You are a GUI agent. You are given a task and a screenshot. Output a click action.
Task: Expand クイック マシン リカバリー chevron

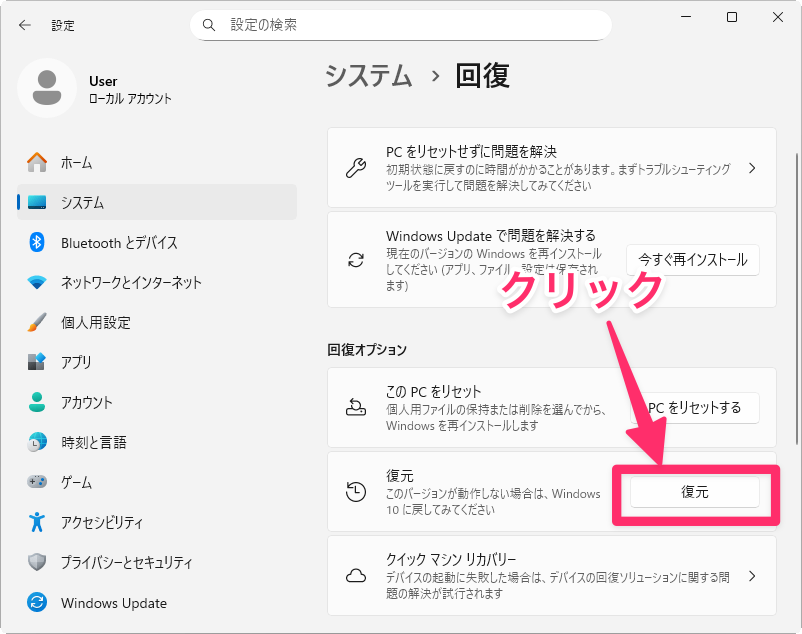point(751,576)
